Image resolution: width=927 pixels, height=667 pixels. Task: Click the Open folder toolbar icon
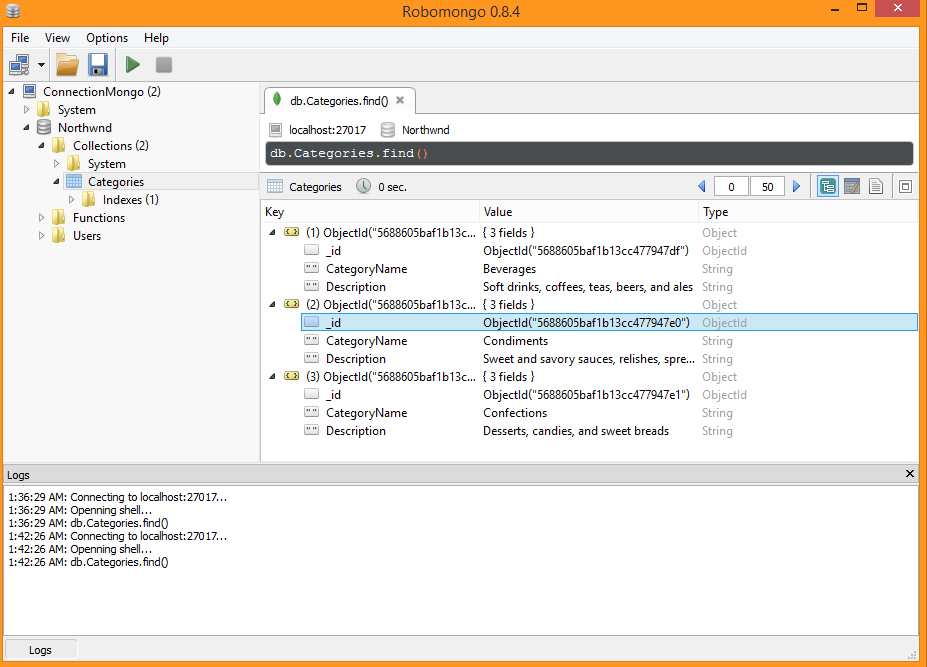tap(67, 65)
